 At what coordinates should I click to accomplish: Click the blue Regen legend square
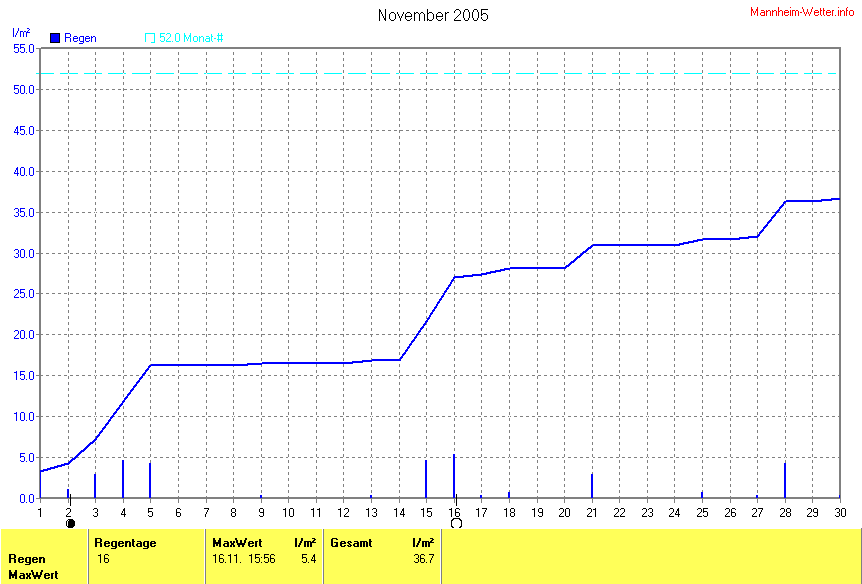tap(55, 38)
